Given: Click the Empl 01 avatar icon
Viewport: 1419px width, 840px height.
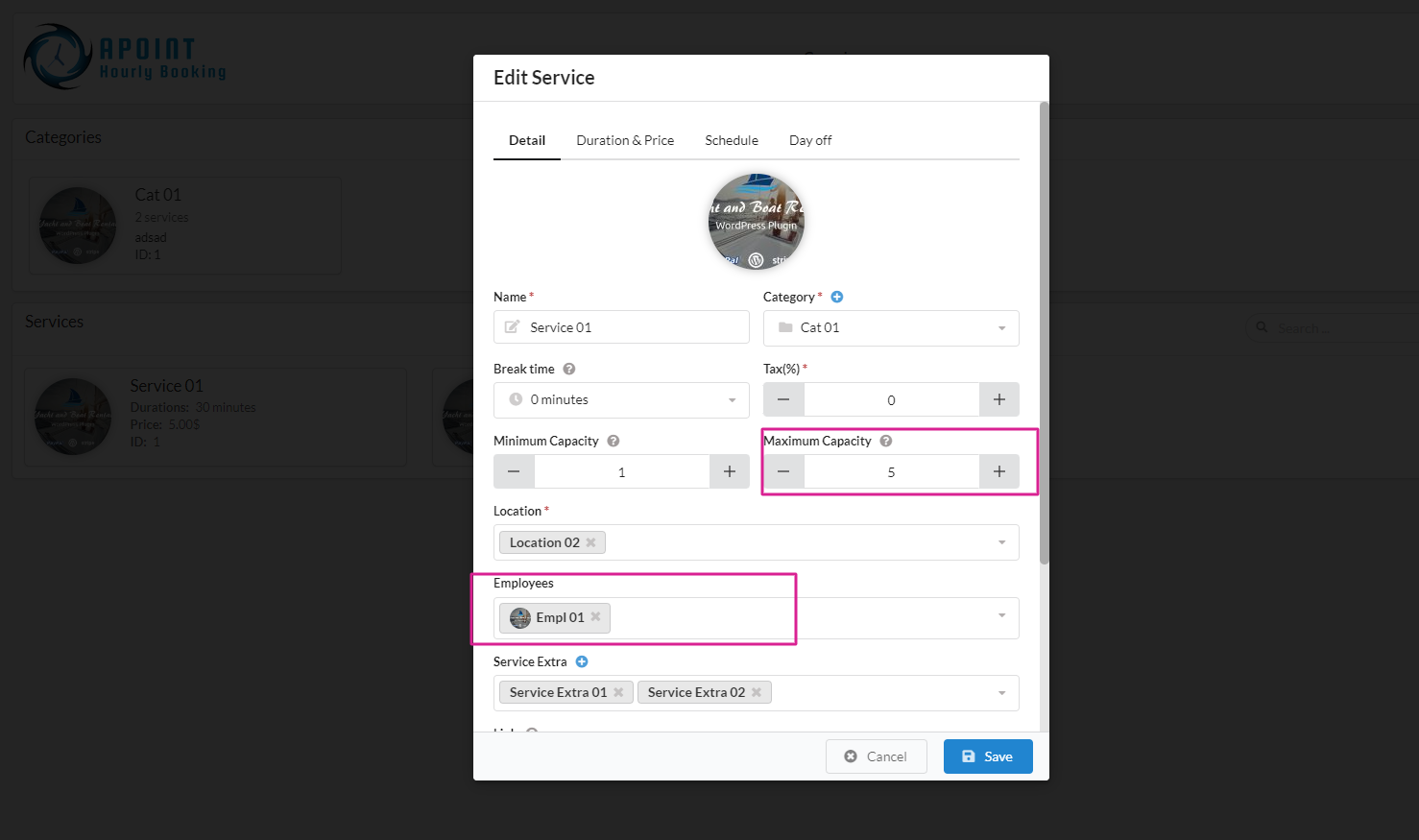Looking at the screenshot, I should 520,617.
